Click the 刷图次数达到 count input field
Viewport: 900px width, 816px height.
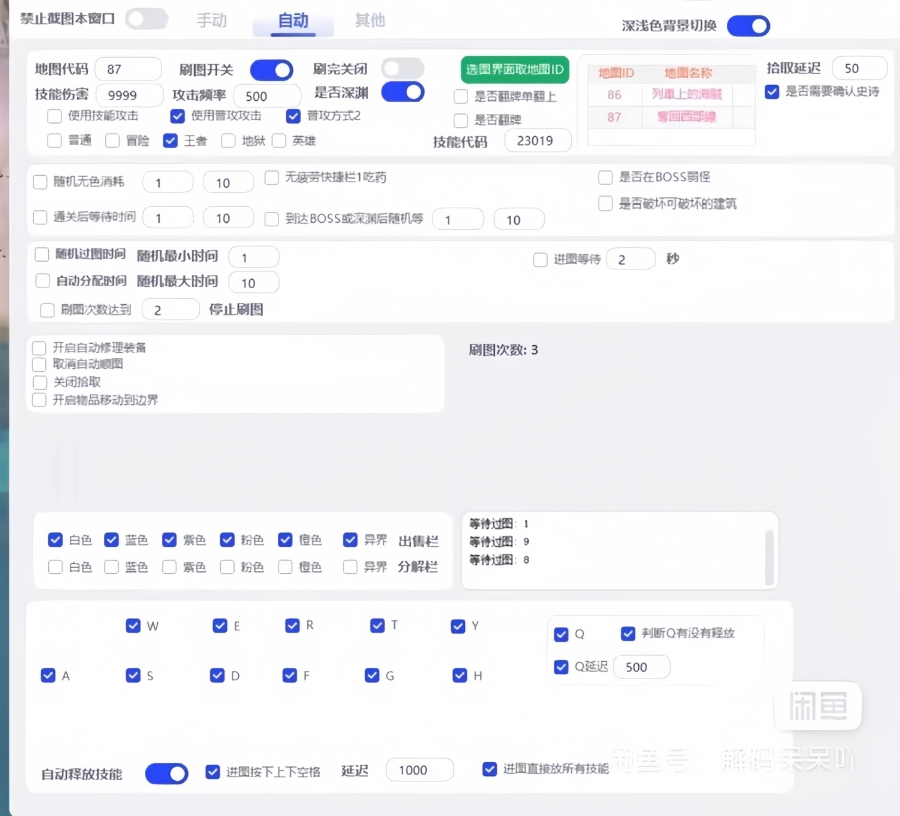coord(170,310)
